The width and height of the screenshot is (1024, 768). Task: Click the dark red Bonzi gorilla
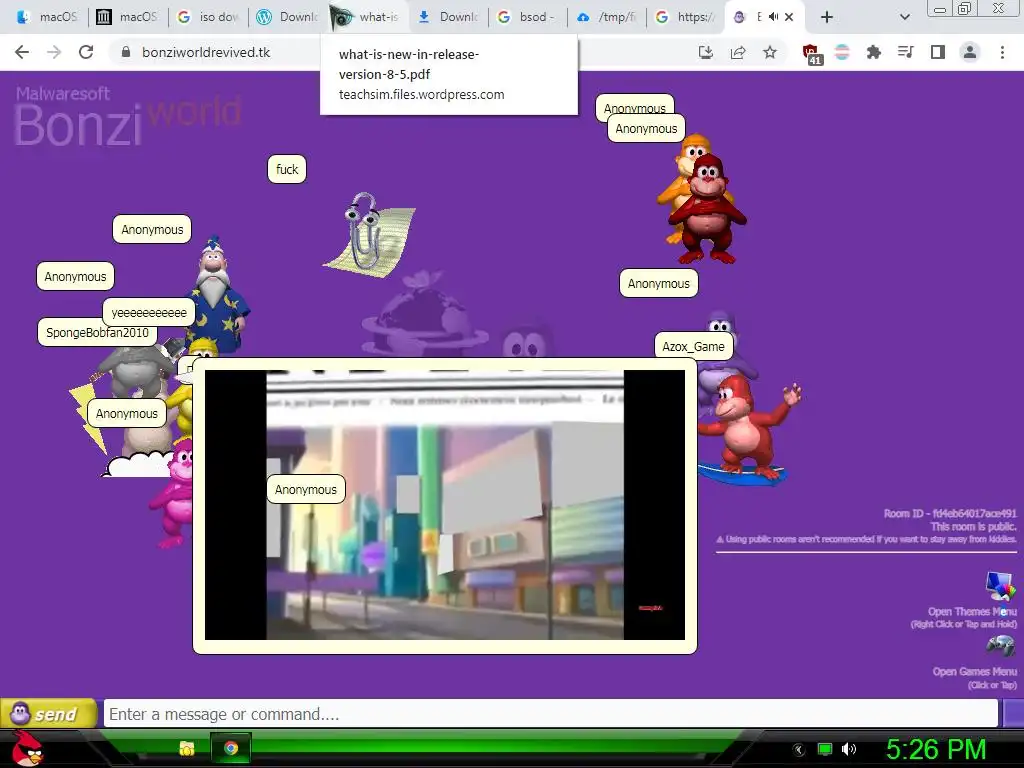click(708, 210)
